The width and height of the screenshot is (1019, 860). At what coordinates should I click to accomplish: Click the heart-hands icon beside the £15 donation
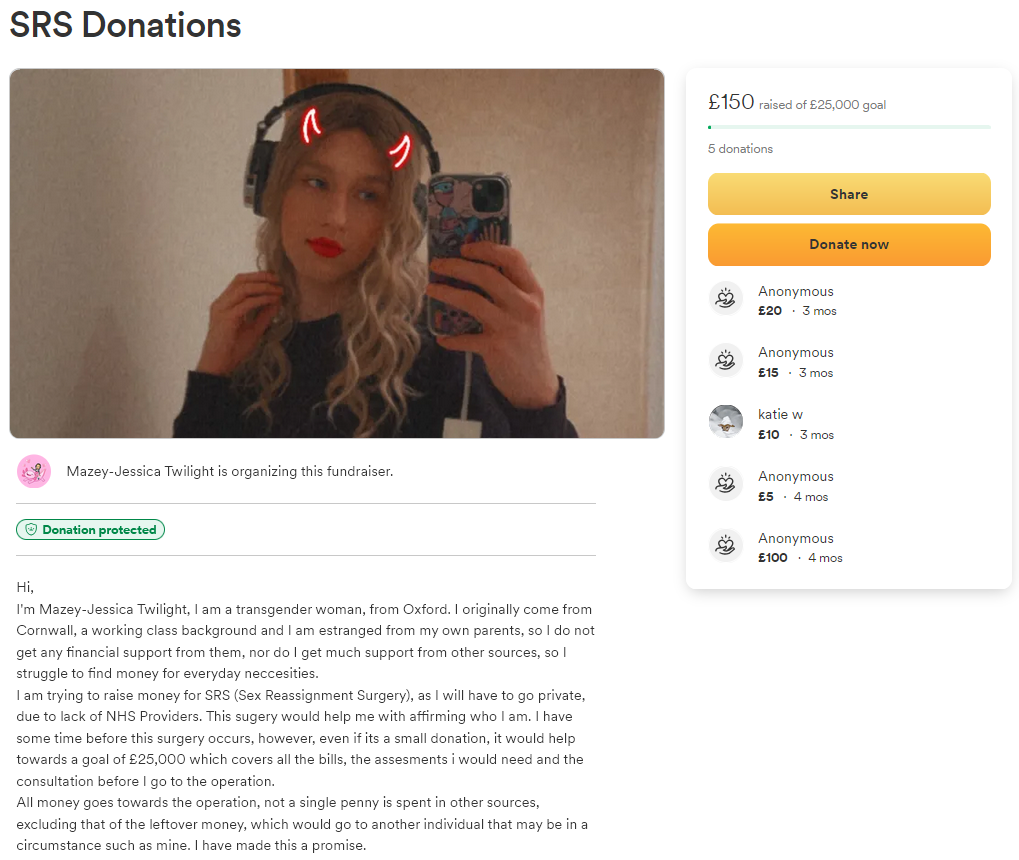click(x=725, y=360)
